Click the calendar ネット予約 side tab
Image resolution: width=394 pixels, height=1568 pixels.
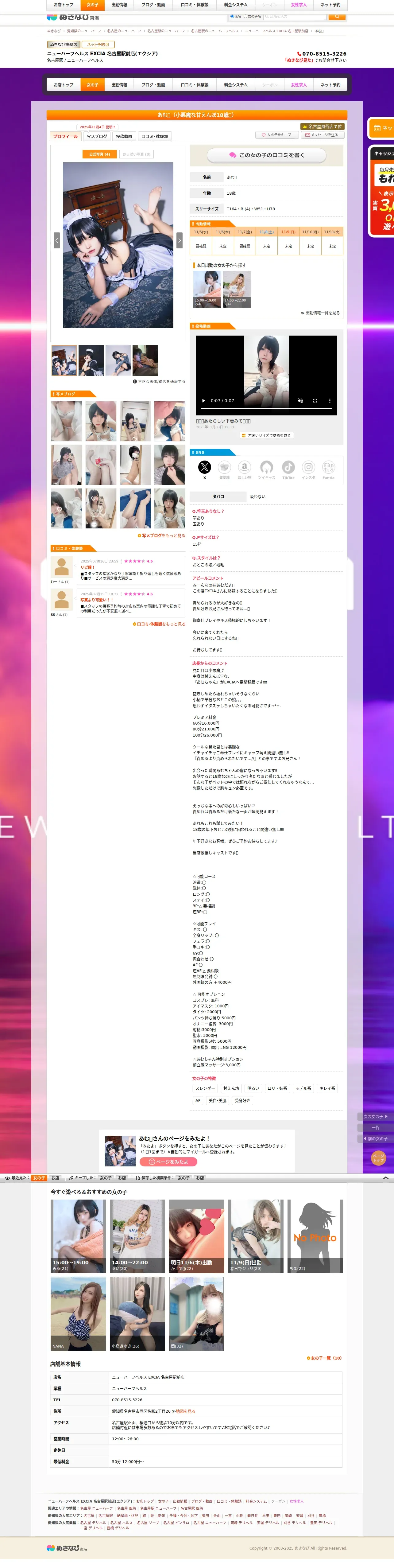(381, 128)
